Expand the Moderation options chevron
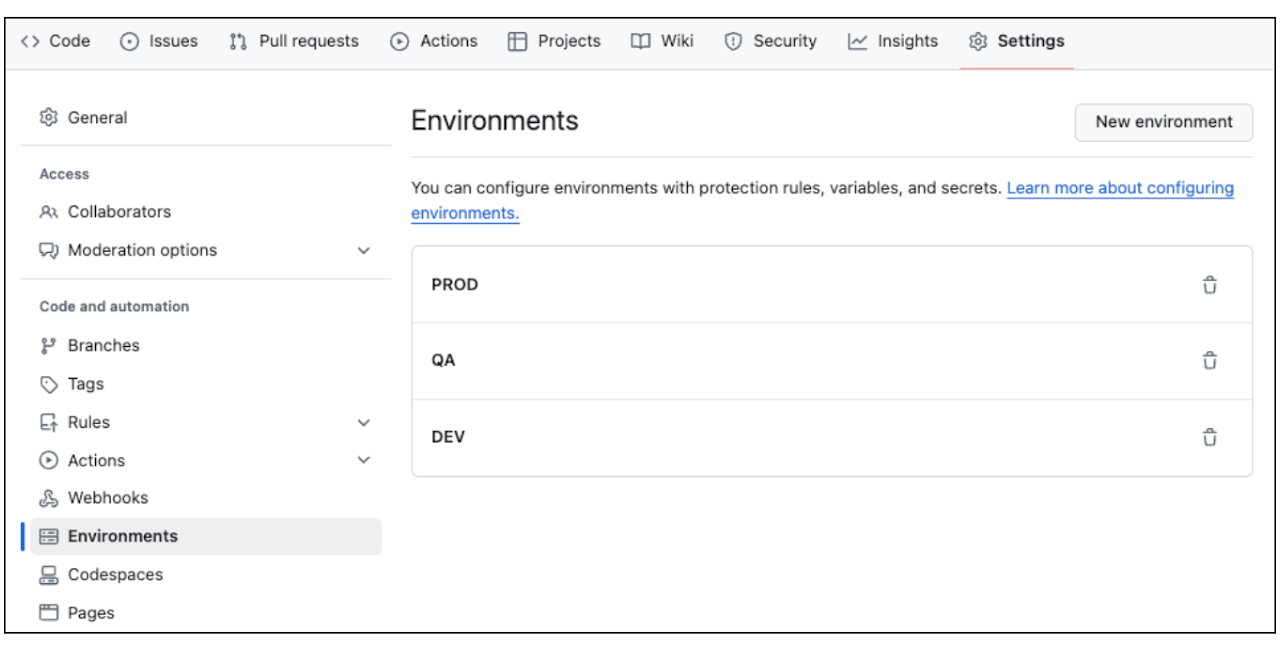Screen dimensions: 1280x647 pos(364,251)
